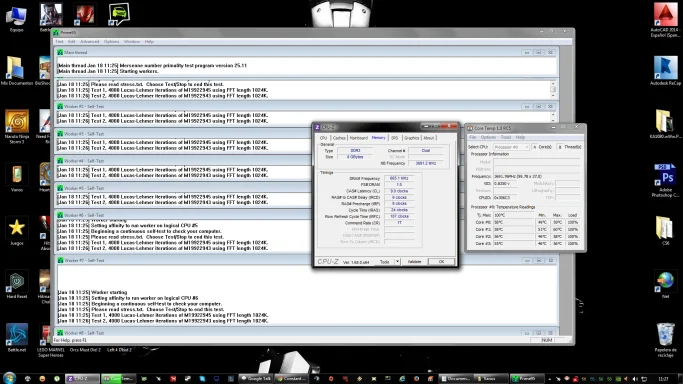This screenshot has height=384, width=683.
Task: Open Prime95 Options menu
Action: point(112,42)
